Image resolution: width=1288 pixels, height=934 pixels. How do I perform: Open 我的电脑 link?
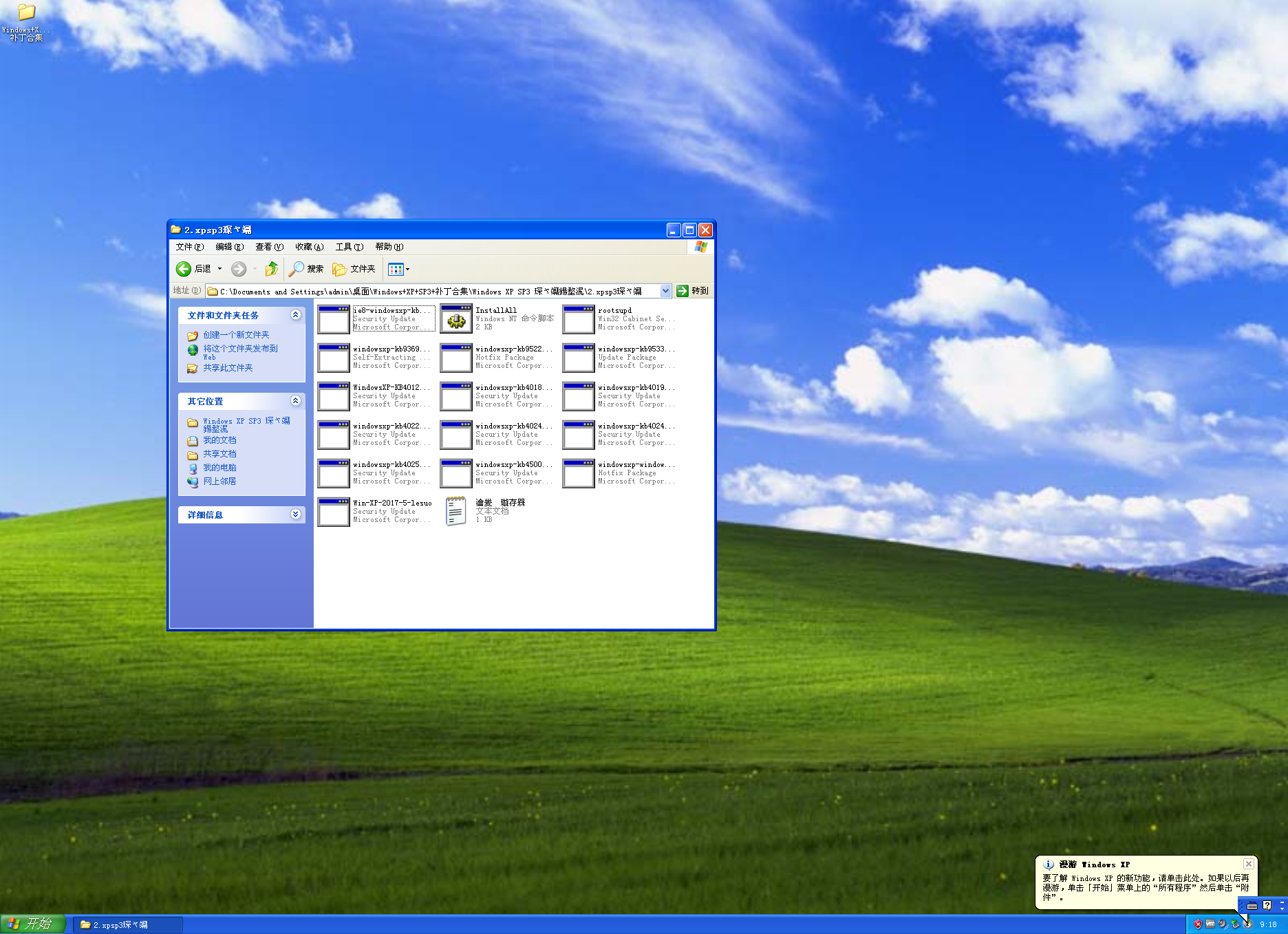click(x=219, y=468)
